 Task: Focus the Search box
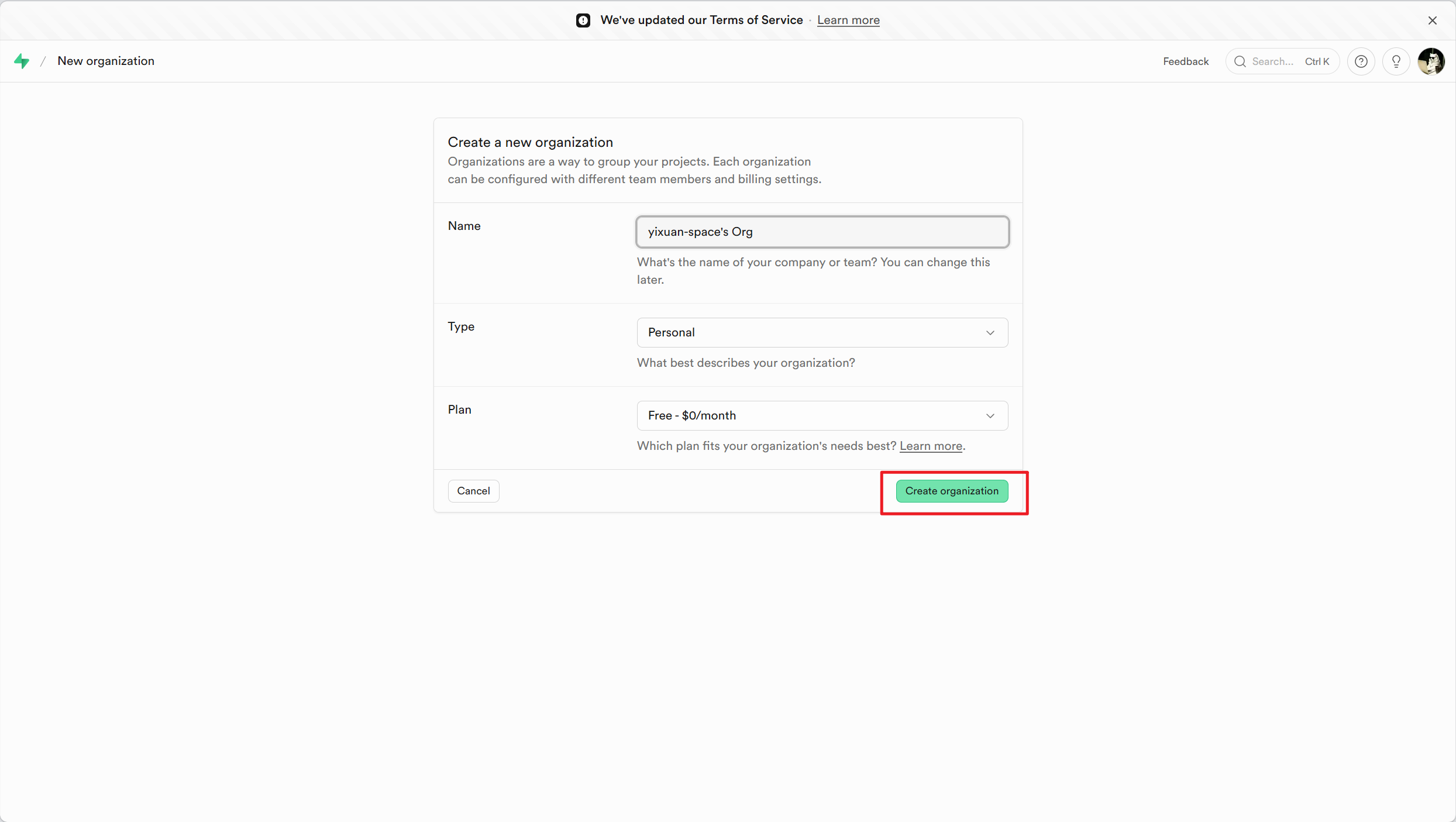click(x=1282, y=61)
